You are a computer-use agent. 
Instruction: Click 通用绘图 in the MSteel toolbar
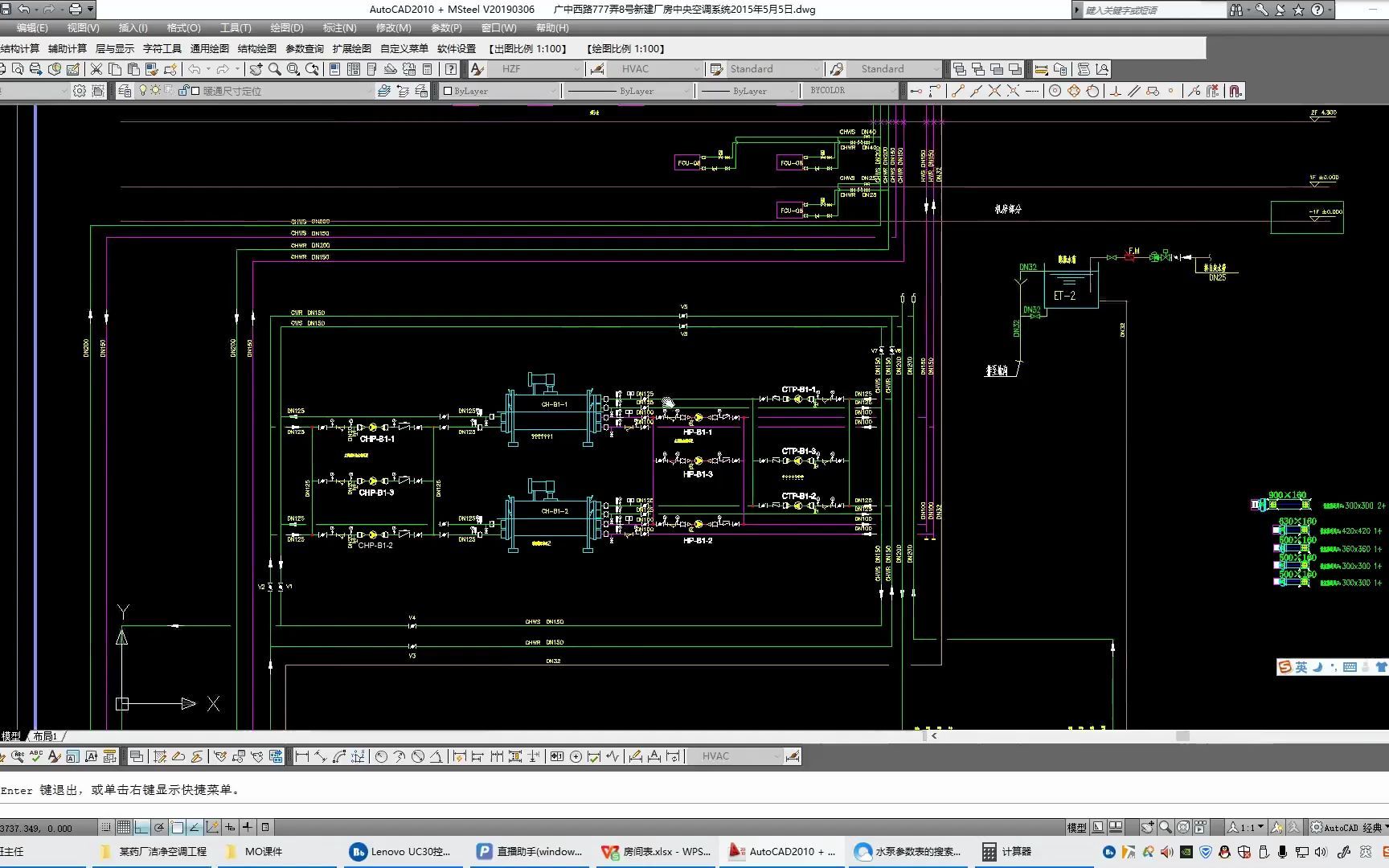210,49
